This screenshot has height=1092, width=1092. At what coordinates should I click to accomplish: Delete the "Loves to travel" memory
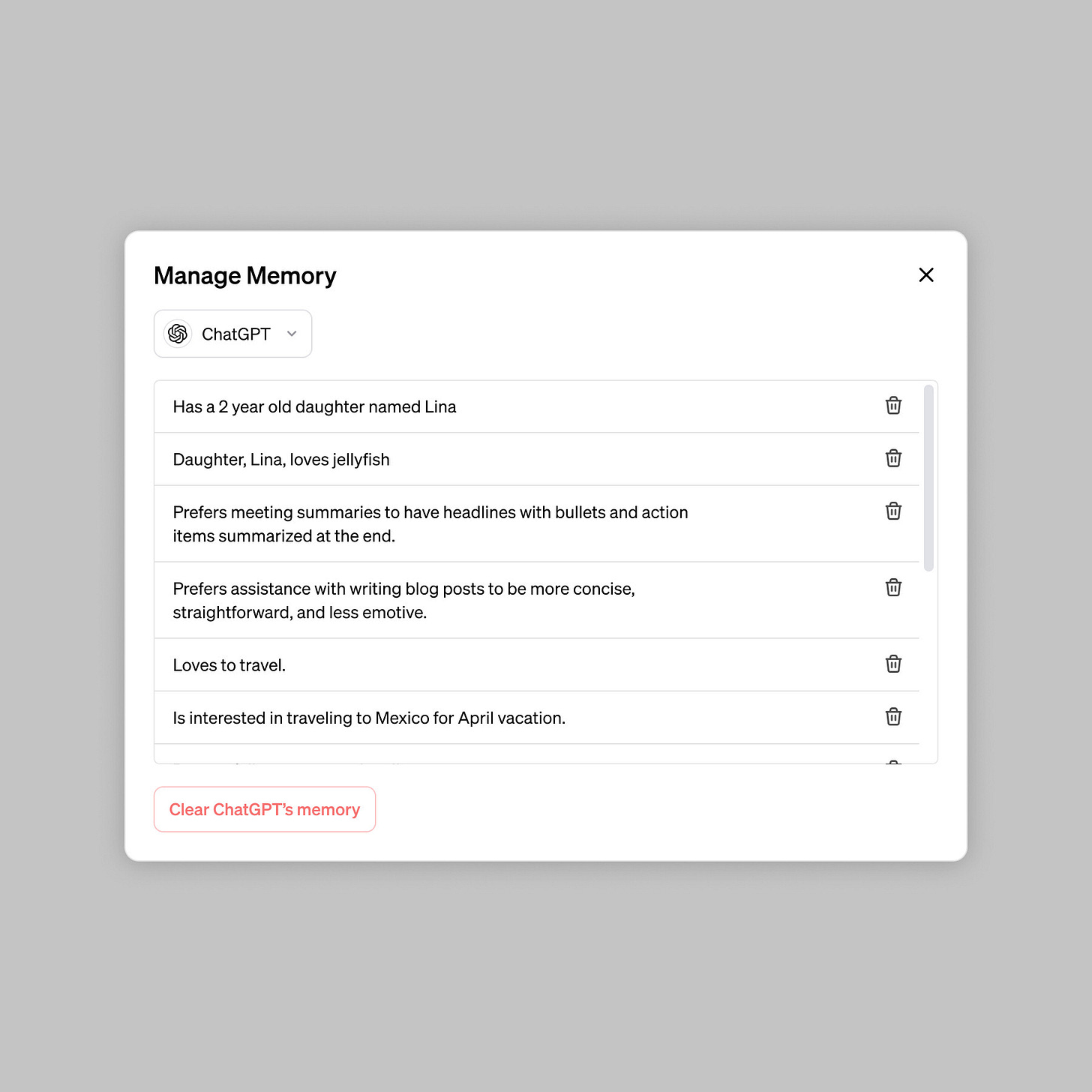pos(892,664)
